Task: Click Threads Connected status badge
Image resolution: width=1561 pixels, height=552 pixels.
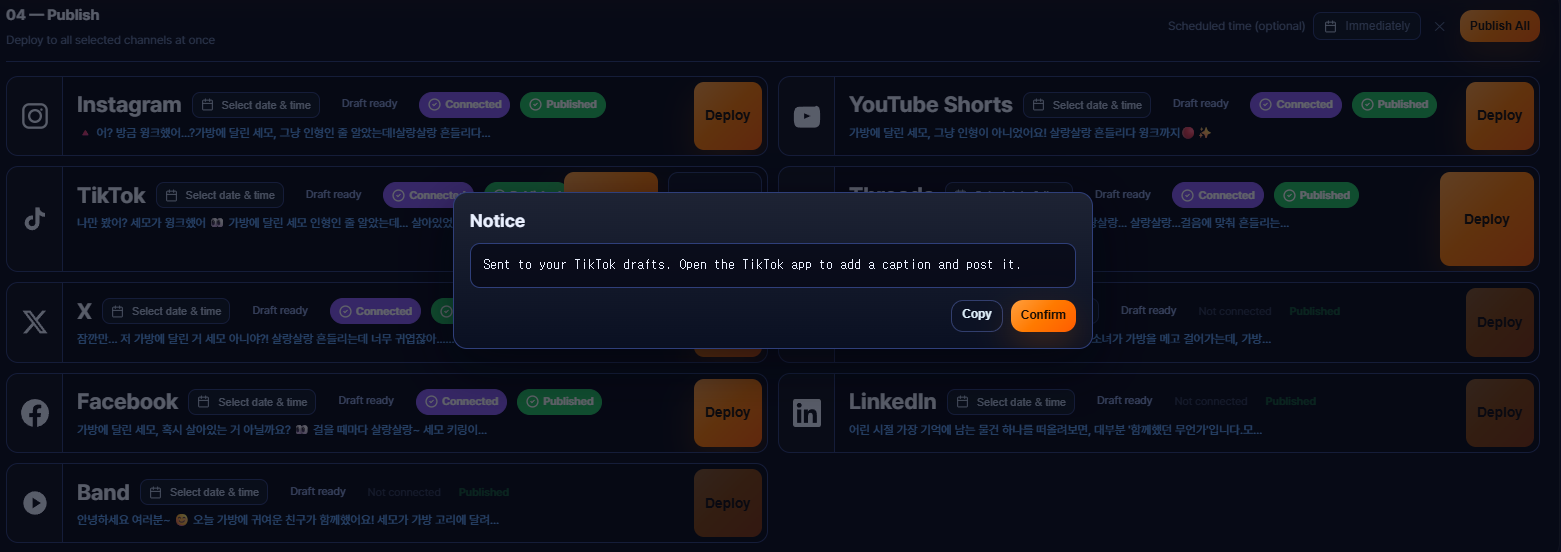Action: [1218, 195]
